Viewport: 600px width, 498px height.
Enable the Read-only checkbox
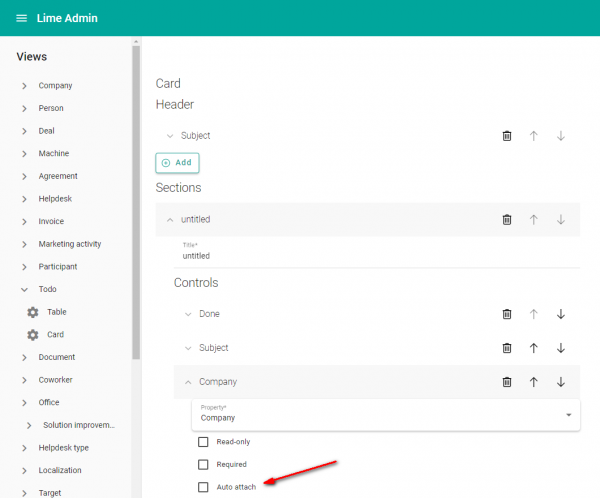pyautogui.click(x=203, y=442)
